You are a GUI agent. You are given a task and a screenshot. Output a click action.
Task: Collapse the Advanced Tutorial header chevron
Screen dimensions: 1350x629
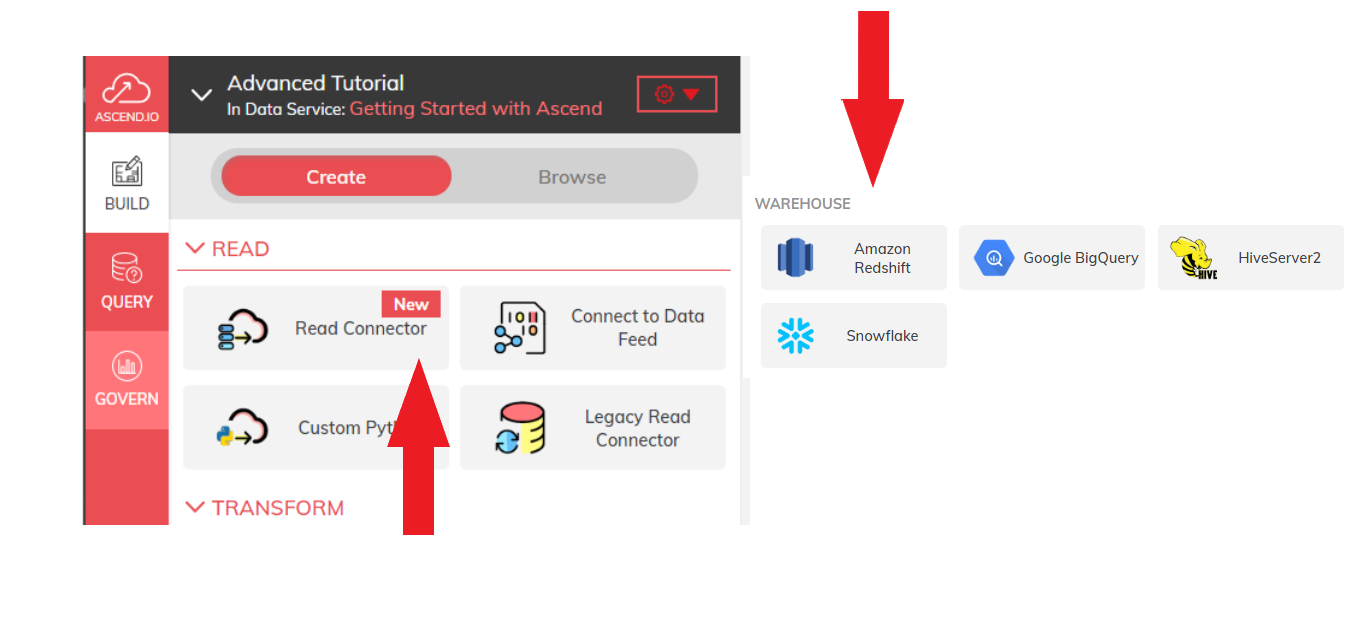pyautogui.click(x=202, y=95)
